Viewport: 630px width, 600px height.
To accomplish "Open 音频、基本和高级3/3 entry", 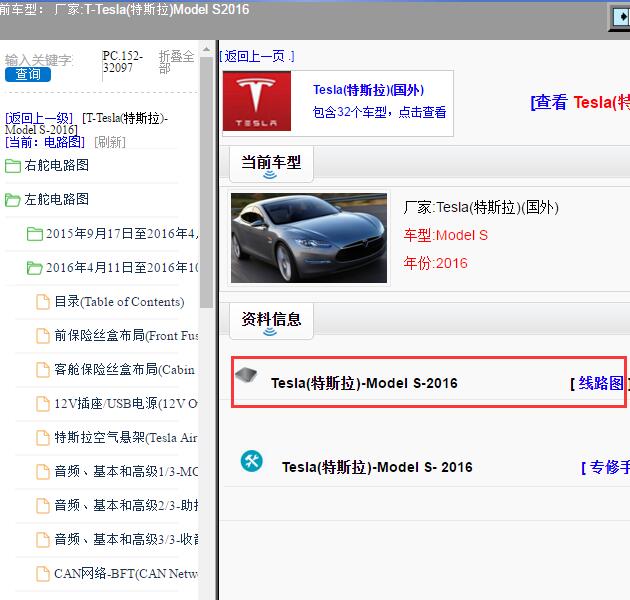I will tap(126, 539).
